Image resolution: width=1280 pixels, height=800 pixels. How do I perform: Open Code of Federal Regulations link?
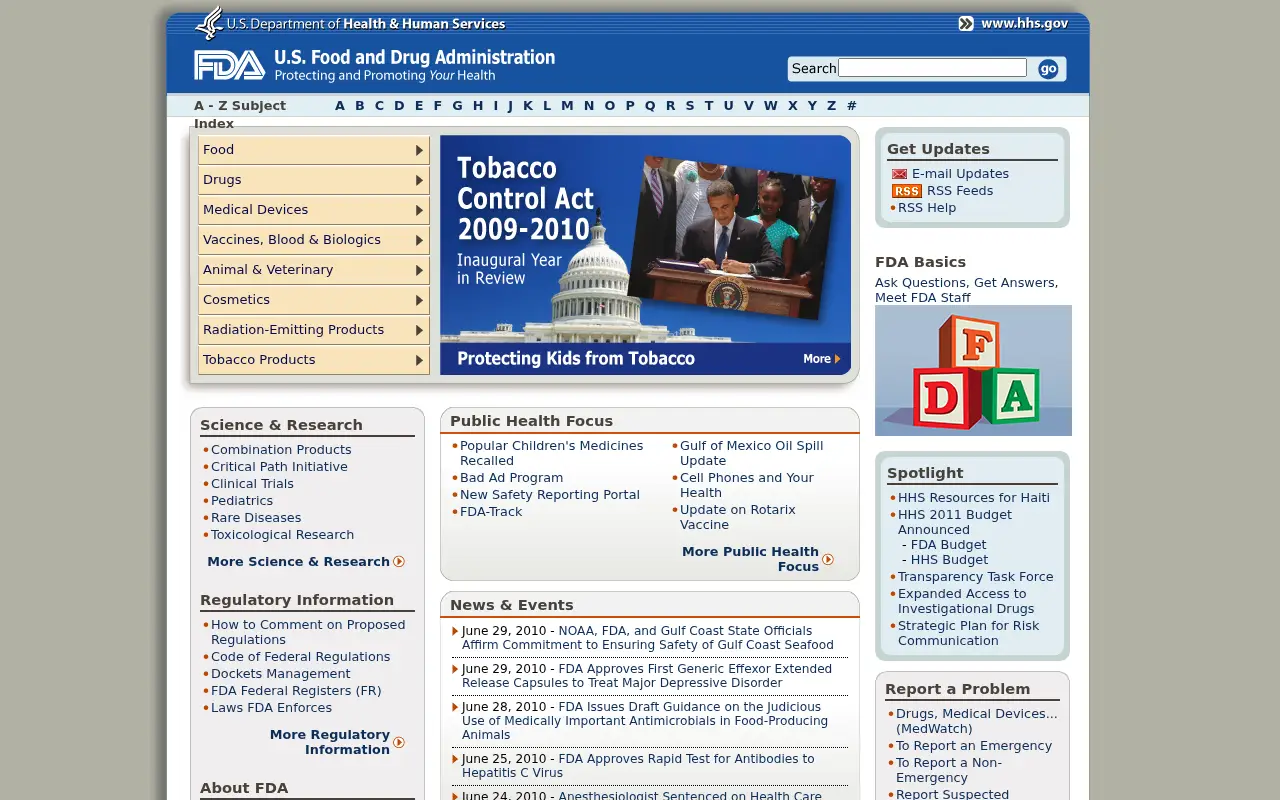301,657
